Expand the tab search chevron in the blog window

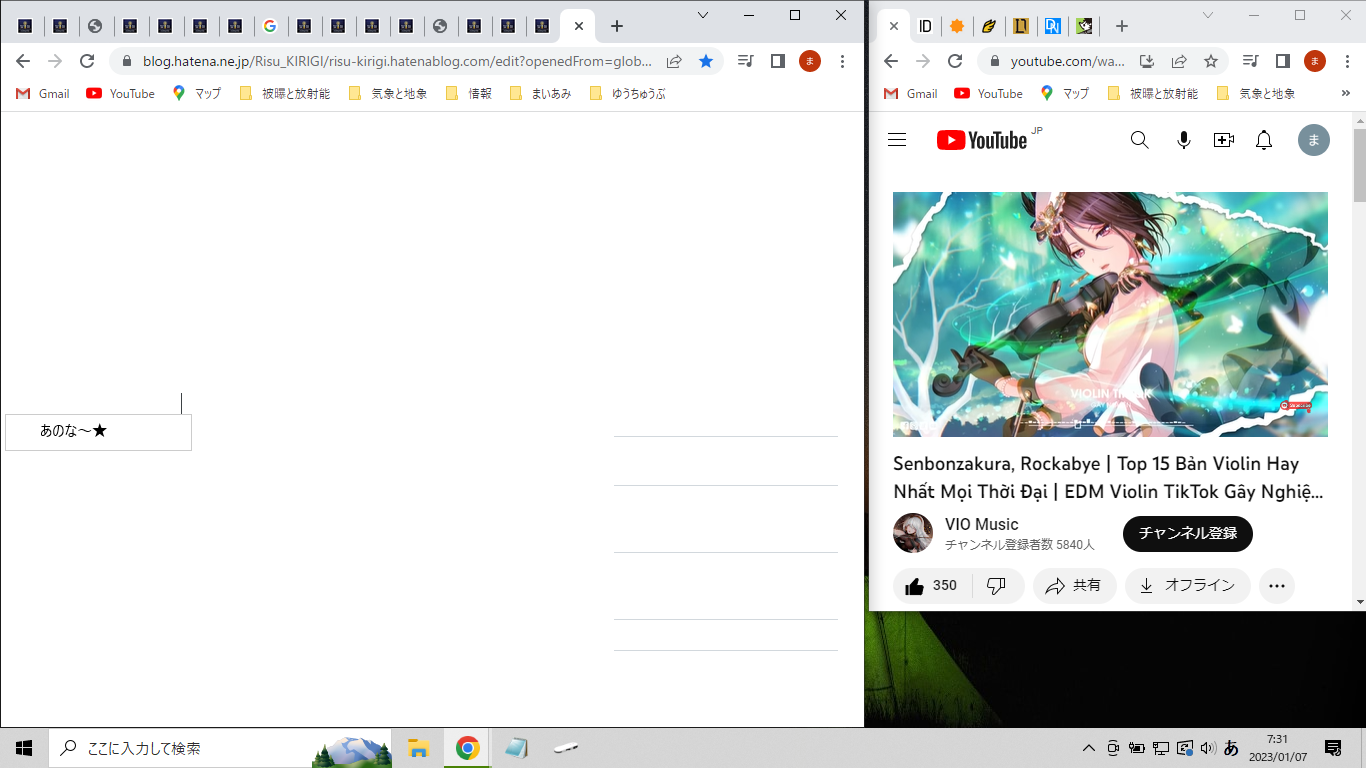point(703,15)
